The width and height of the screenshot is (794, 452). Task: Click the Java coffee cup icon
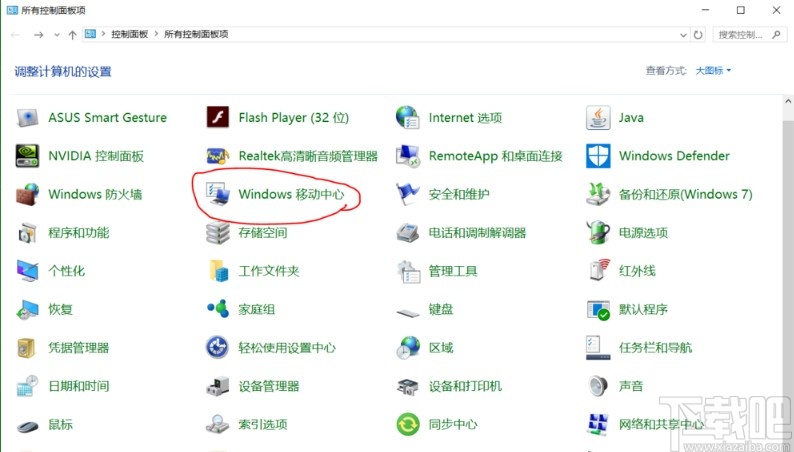[x=598, y=117]
